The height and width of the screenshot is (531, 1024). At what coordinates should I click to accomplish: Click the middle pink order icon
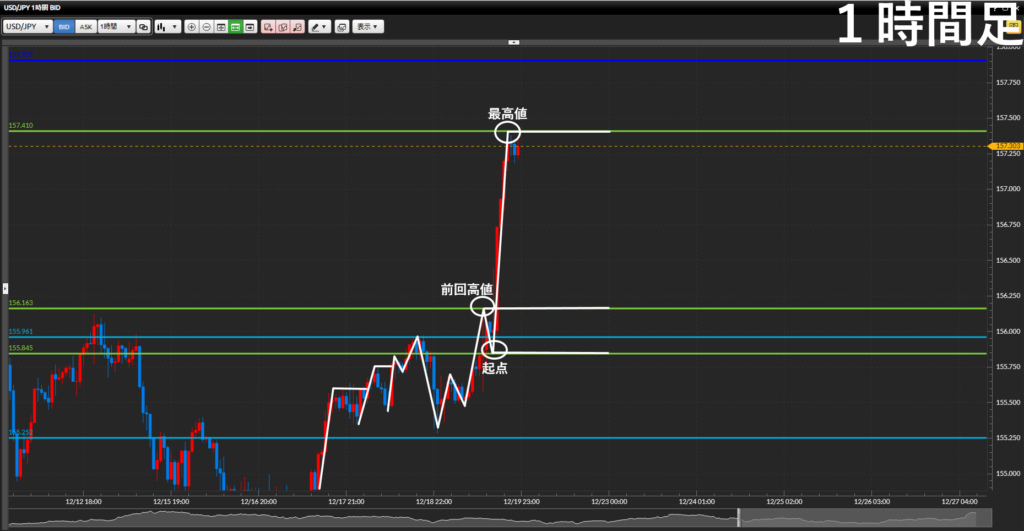pos(283,26)
